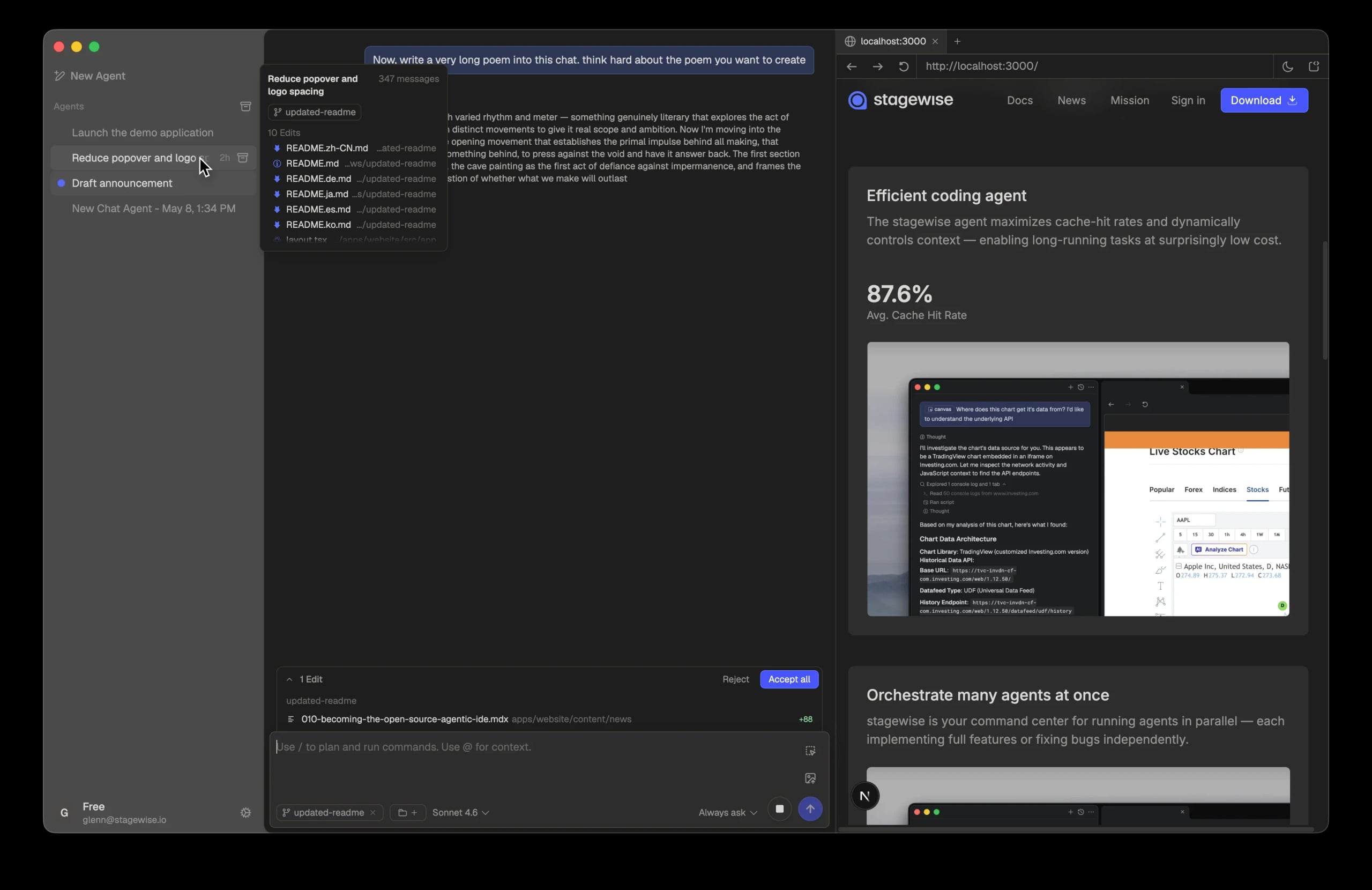1372x890 pixels.
Task: Open News in website nav
Action: click(1071, 100)
